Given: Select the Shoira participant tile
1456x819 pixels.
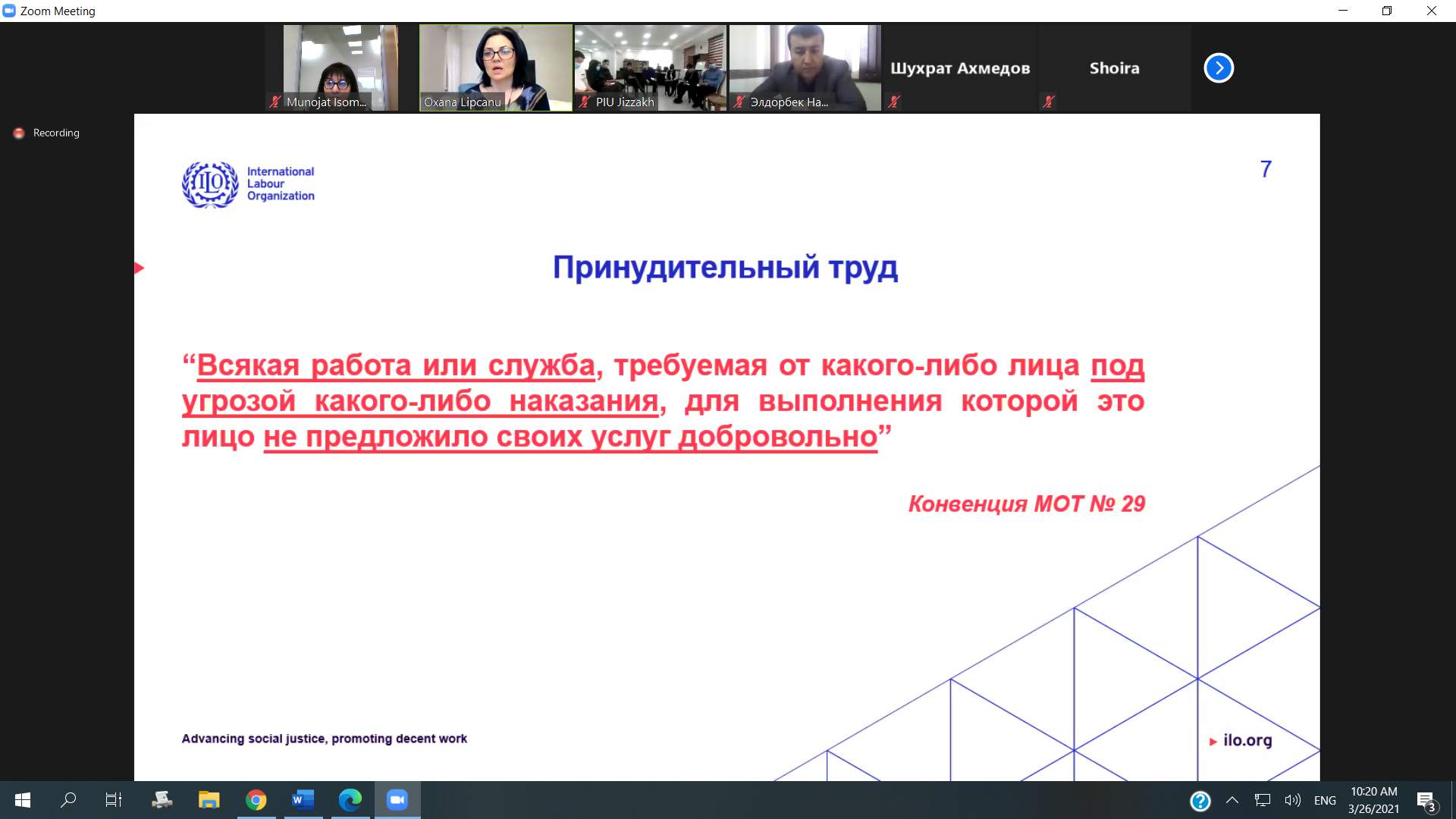Looking at the screenshot, I should coord(1114,67).
